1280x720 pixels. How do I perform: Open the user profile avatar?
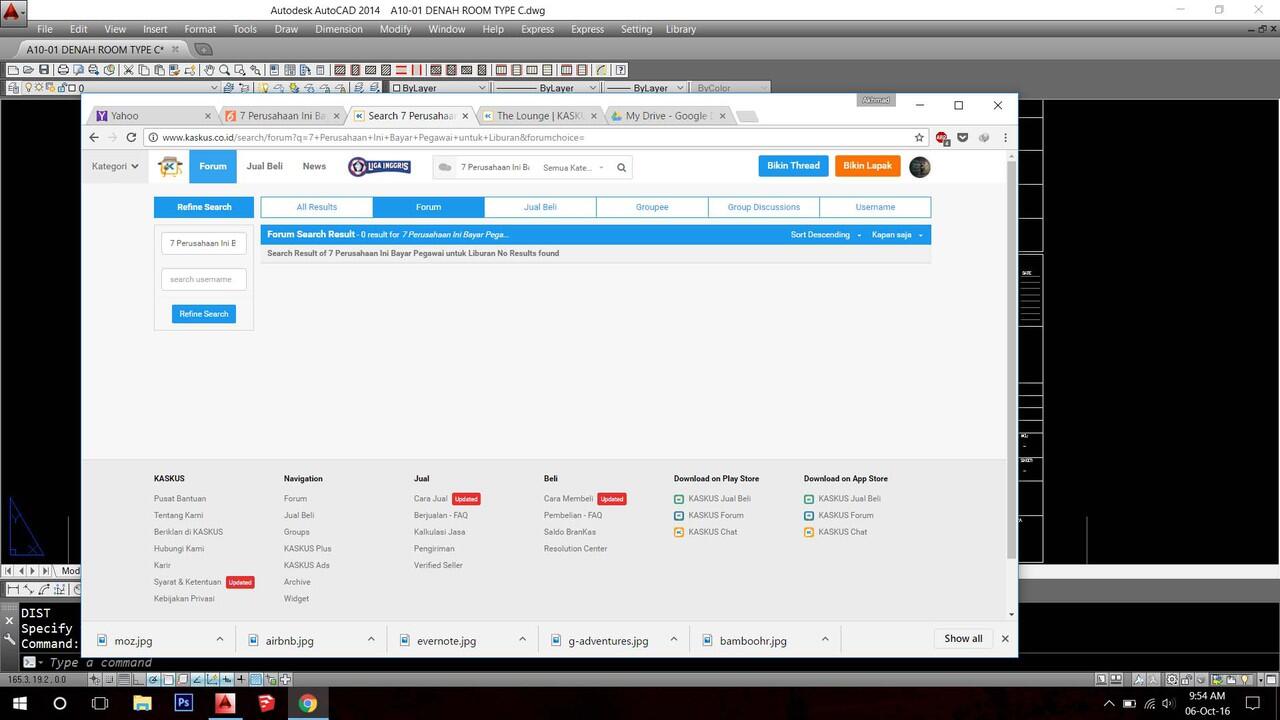(x=920, y=167)
